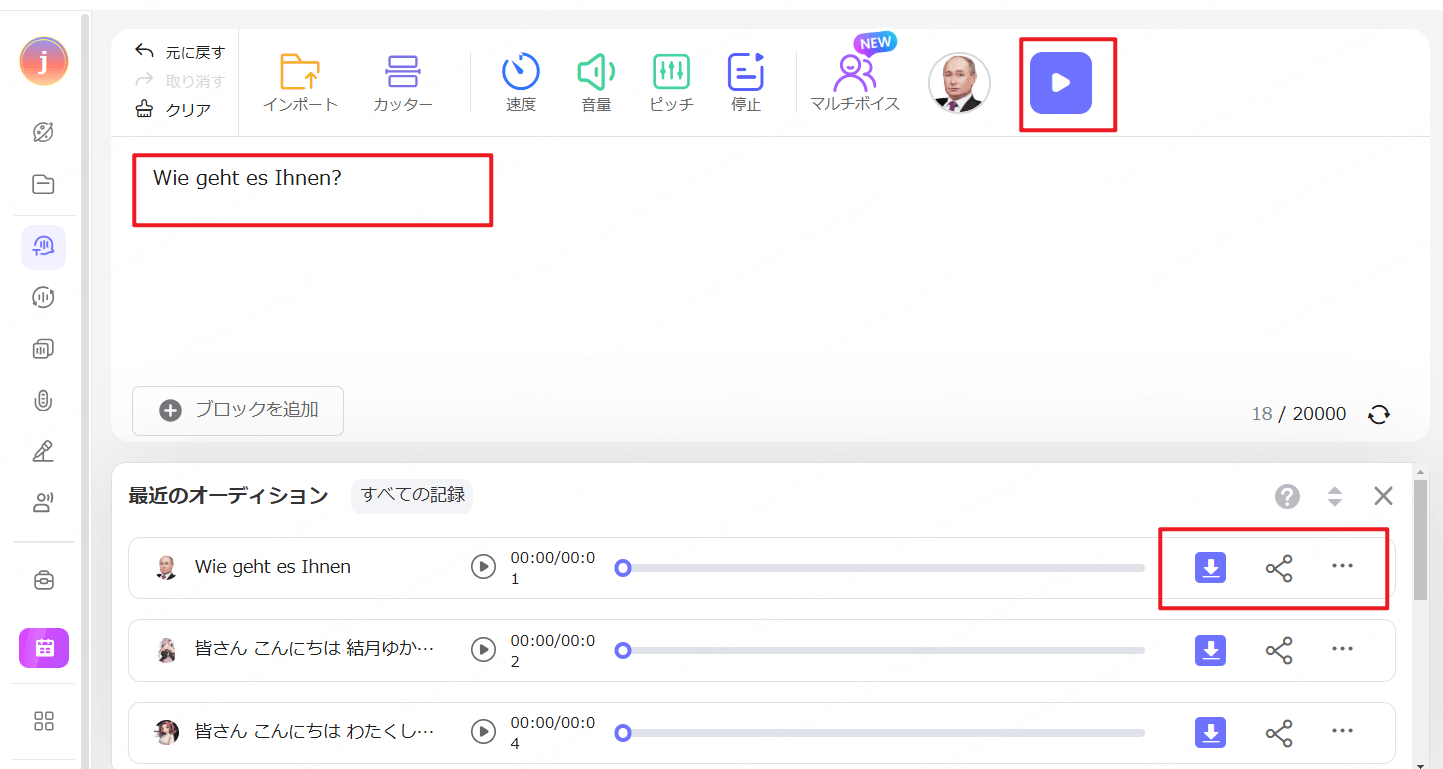The height and width of the screenshot is (769, 1443).
Task: Click voice avatar in わたくし row
Action: [x=166, y=733]
